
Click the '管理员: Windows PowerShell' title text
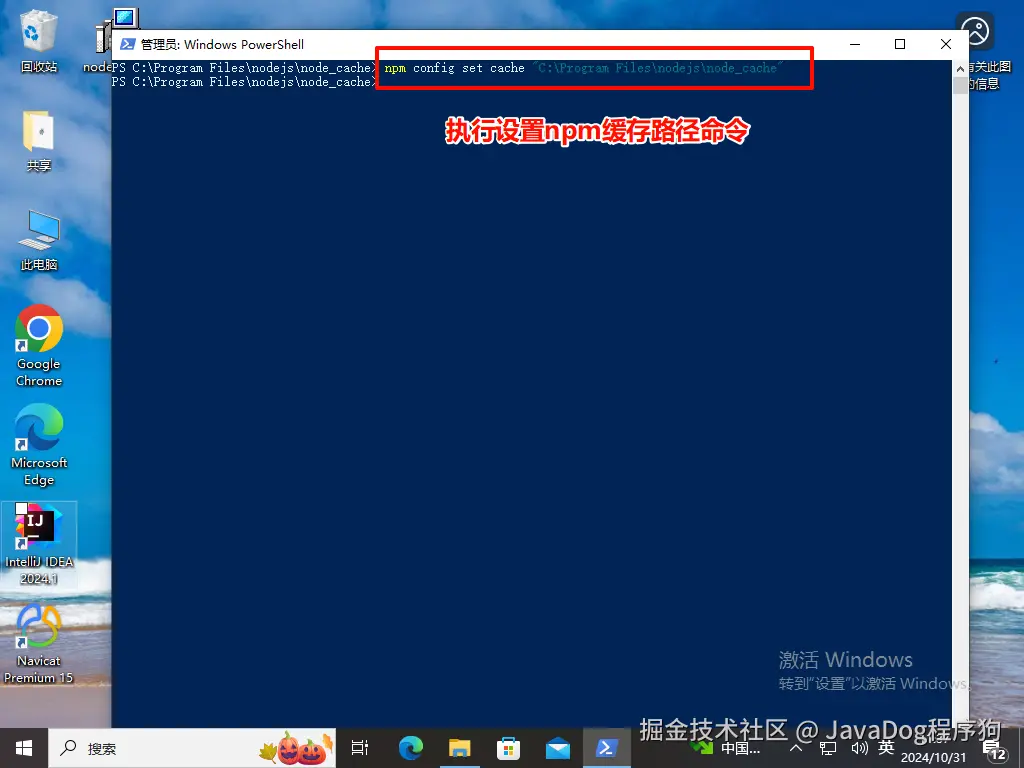(x=223, y=44)
